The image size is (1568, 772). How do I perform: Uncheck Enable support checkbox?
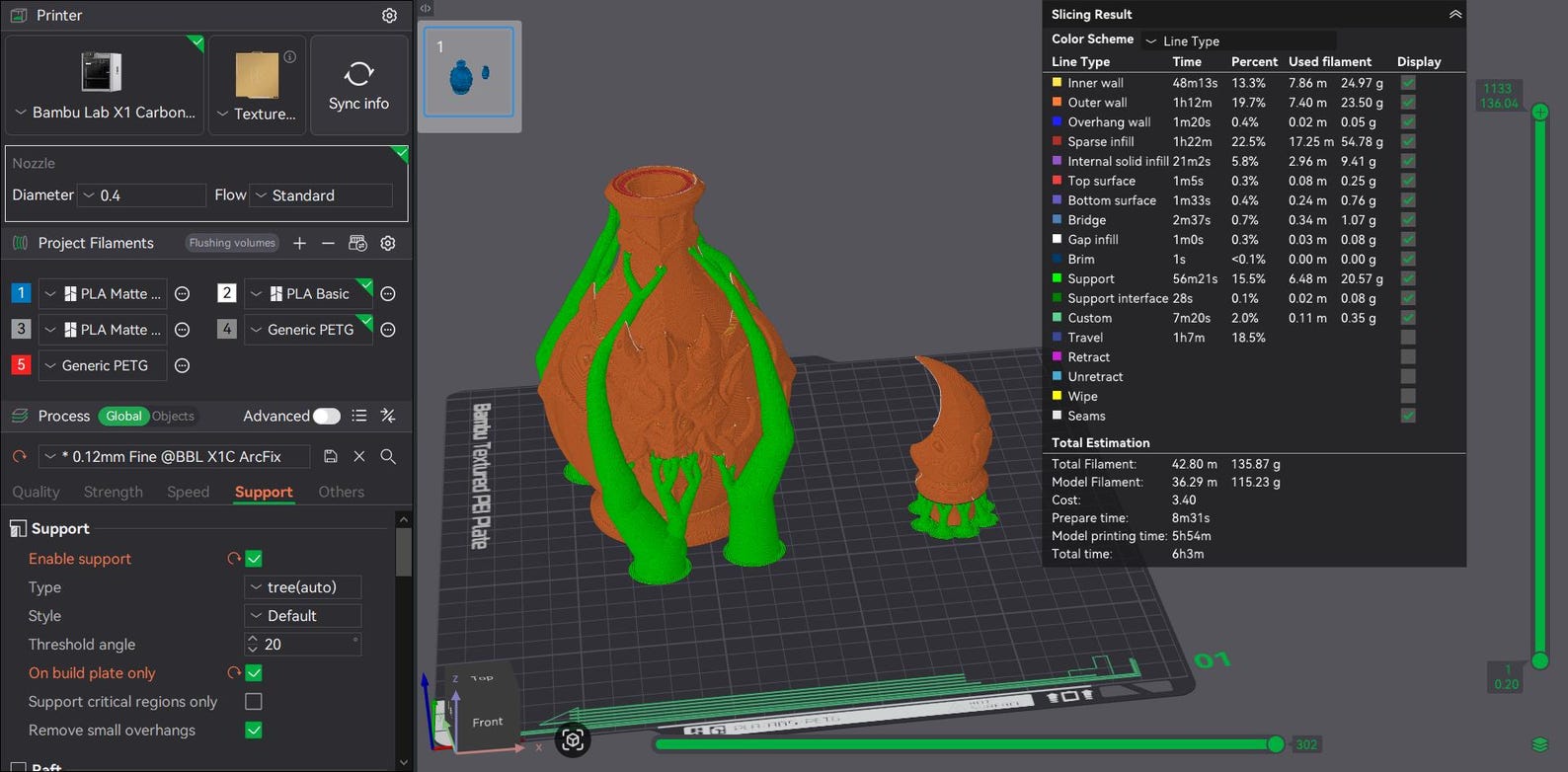pos(254,559)
